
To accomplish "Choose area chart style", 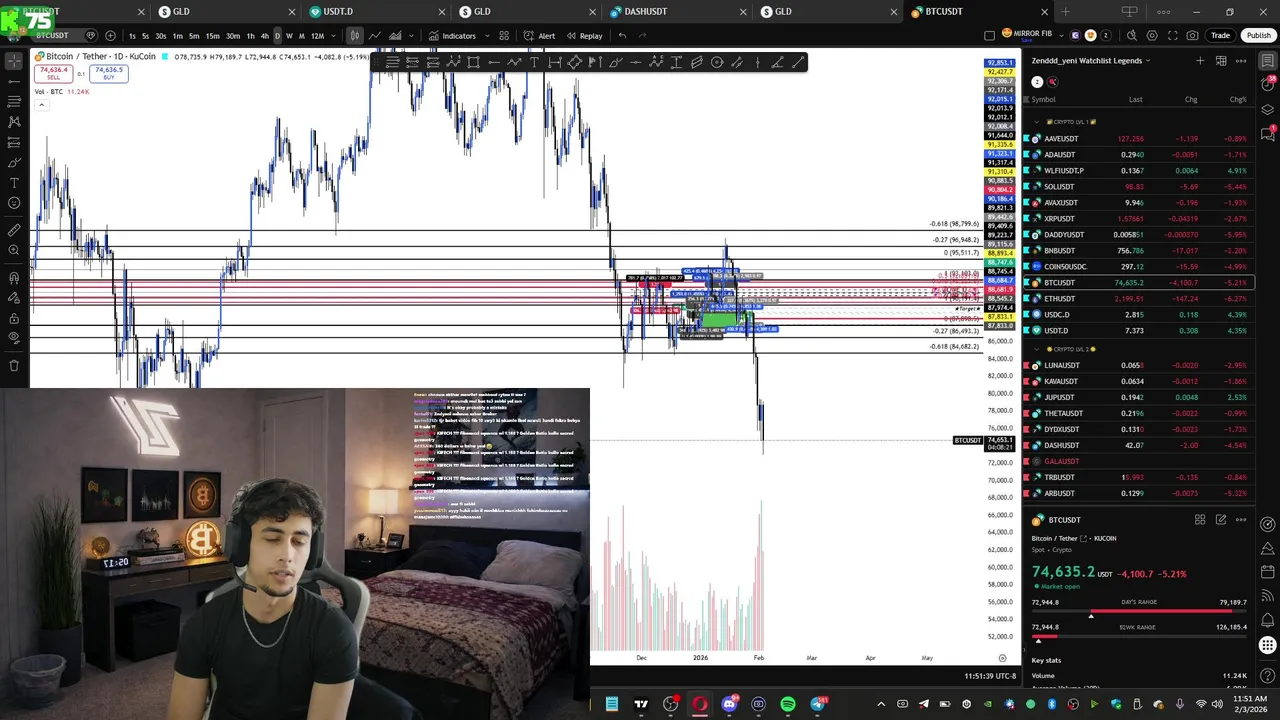I will (x=395, y=36).
